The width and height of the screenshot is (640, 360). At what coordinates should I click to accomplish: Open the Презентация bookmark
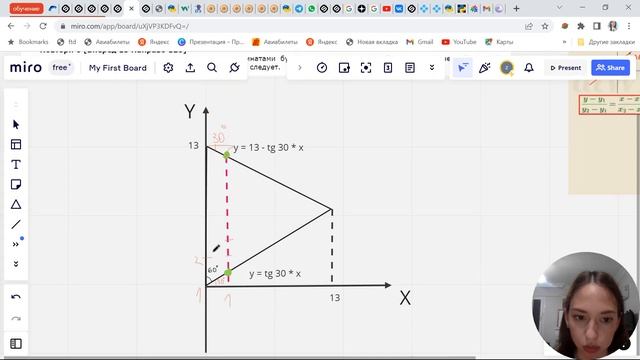[x=211, y=42]
